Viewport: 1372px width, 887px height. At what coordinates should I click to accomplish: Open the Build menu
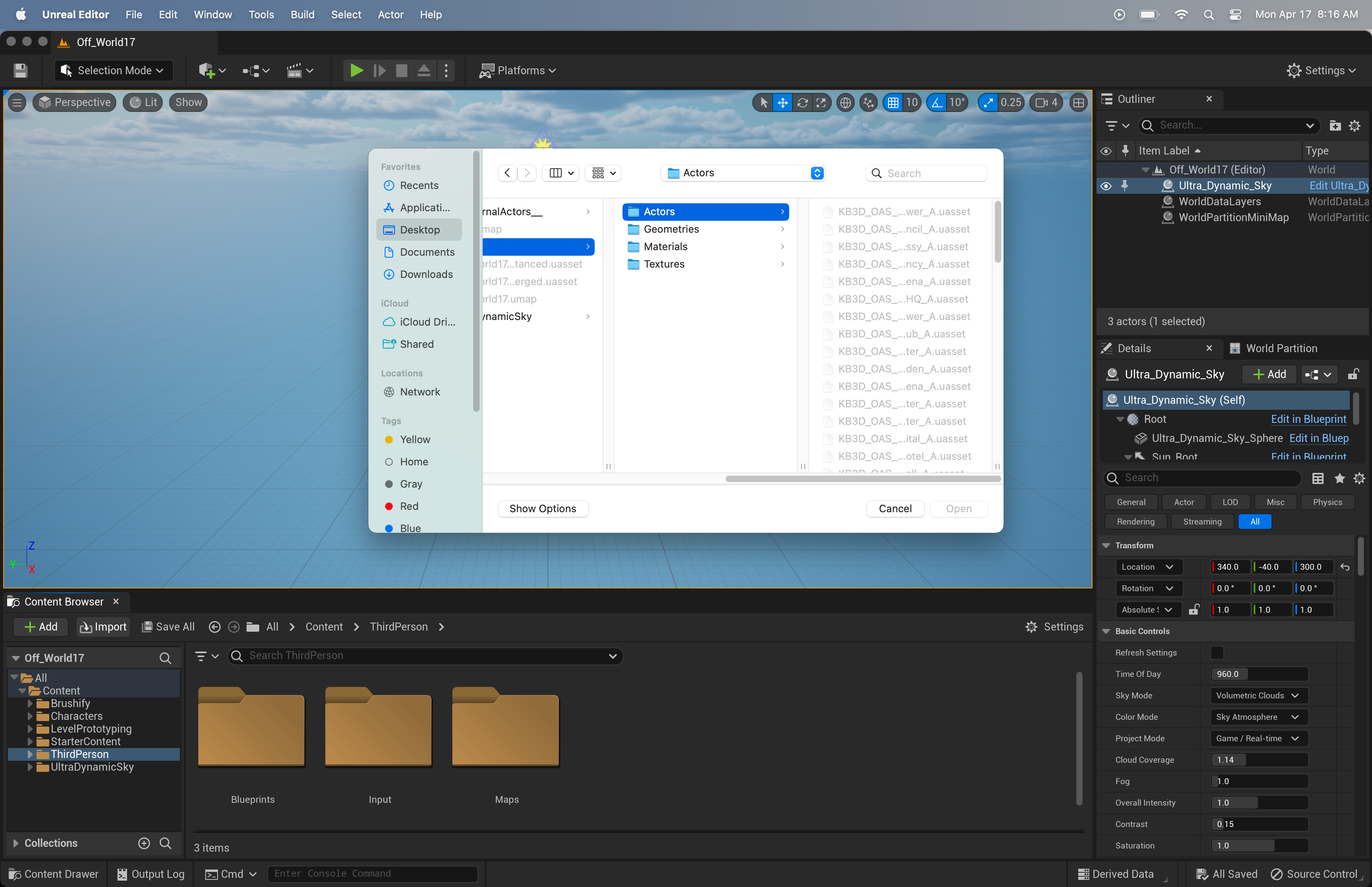(302, 14)
